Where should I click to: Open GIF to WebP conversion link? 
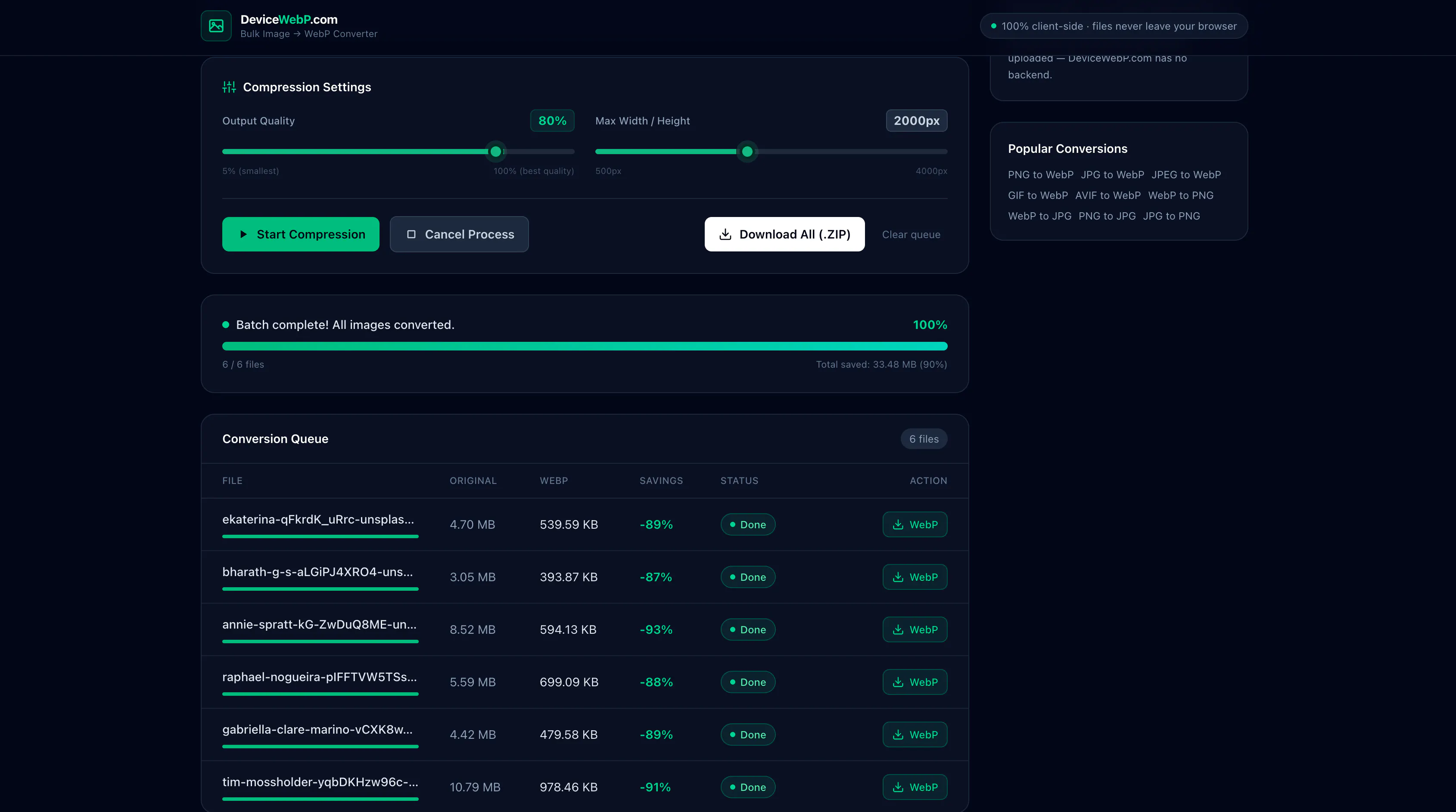(x=1038, y=195)
